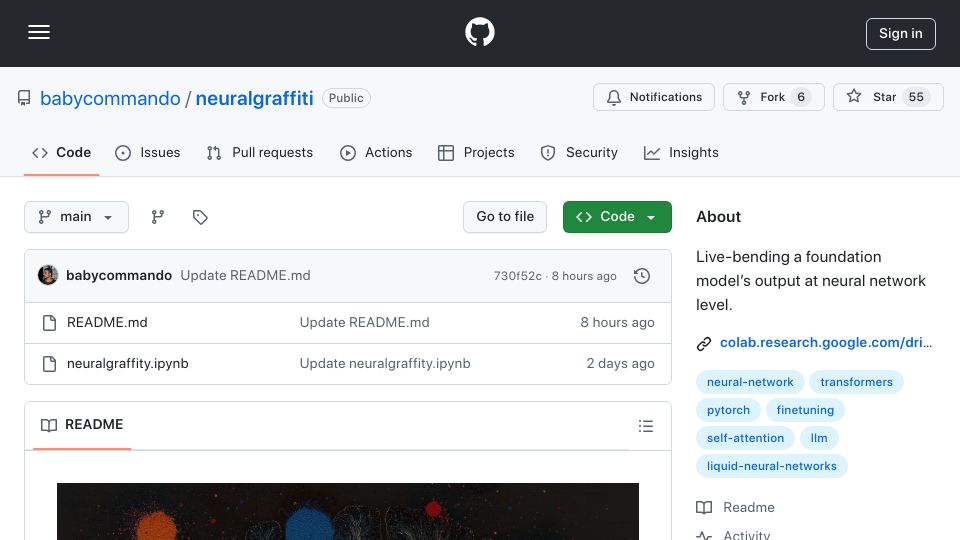960x540 pixels.
Task: Switch to the Issues tab
Action: (x=148, y=152)
